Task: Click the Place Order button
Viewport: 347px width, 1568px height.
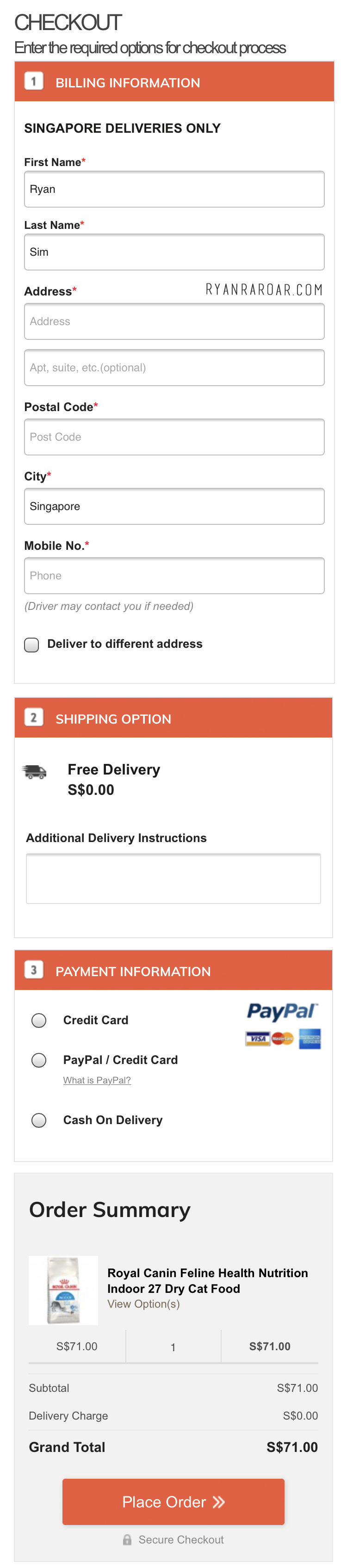Action: click(173, 1502)
